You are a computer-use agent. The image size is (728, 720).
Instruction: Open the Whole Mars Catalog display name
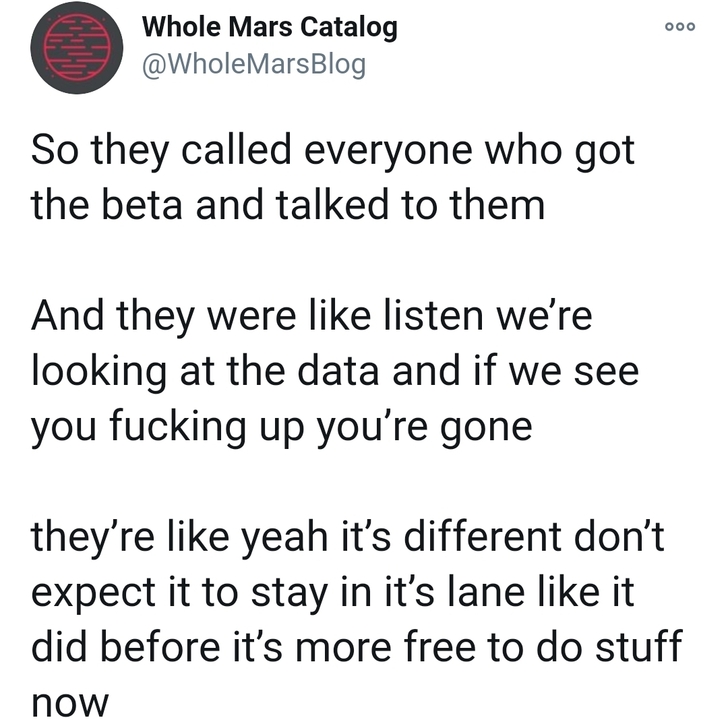[x=270, y=26]
